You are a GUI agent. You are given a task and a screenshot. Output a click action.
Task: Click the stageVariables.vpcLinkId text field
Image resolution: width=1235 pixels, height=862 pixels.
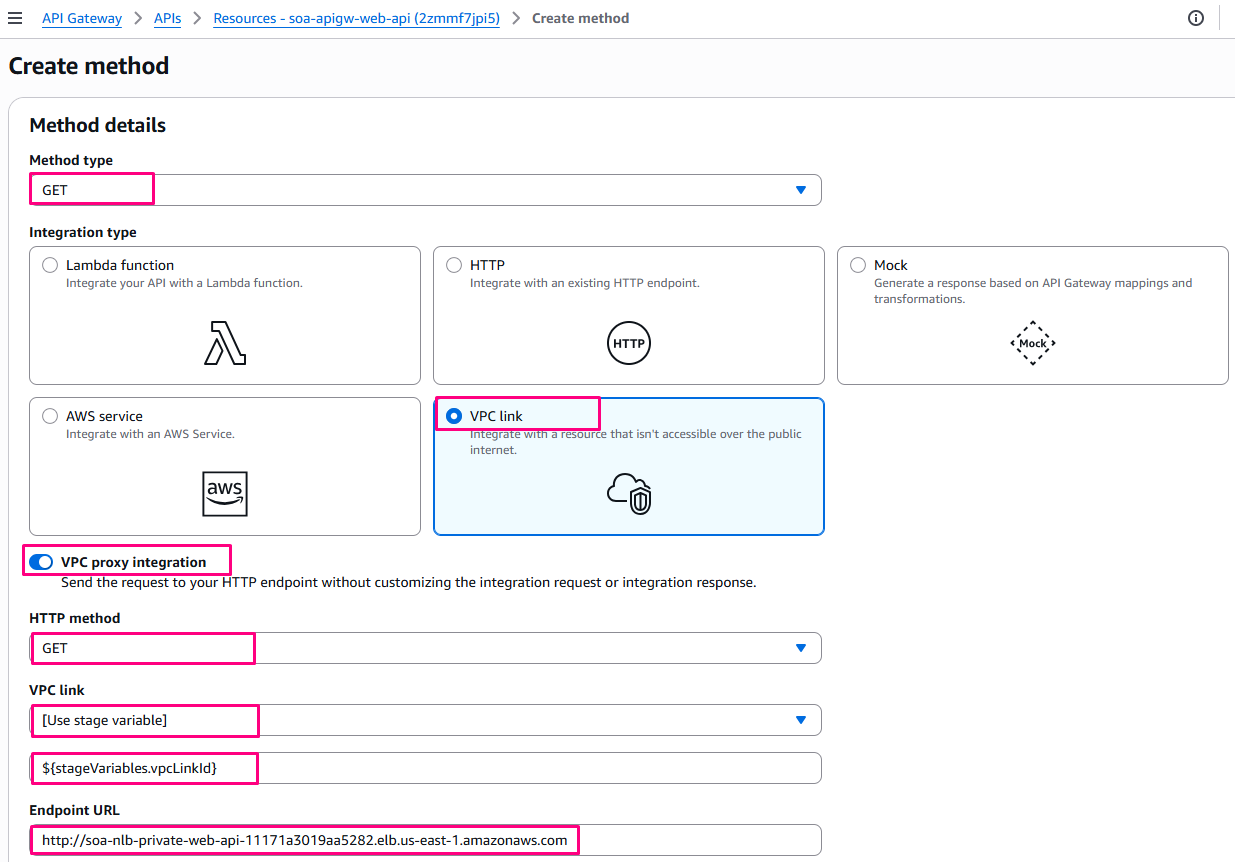point(425,768)
